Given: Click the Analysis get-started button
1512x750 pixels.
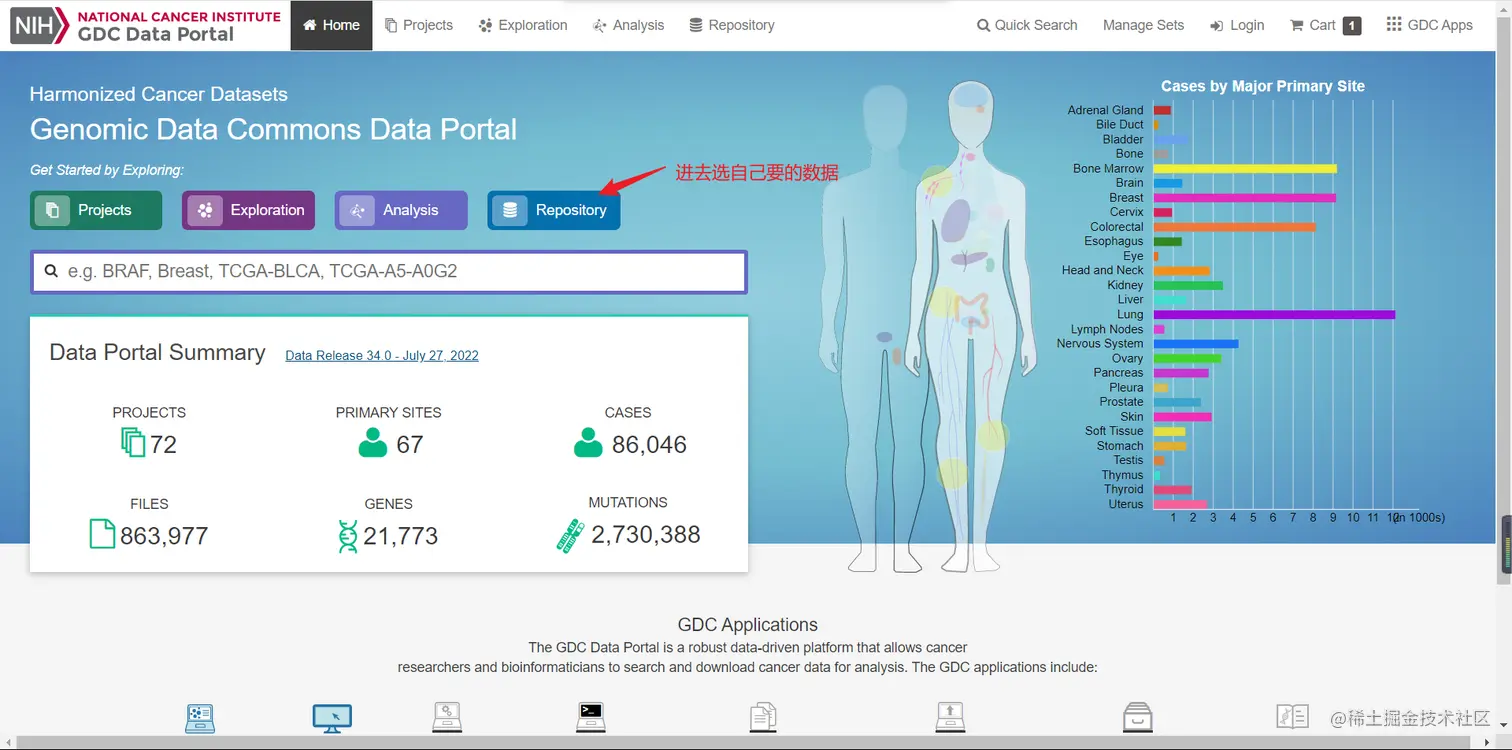Looking at the screenshot, I should (401, 210).
